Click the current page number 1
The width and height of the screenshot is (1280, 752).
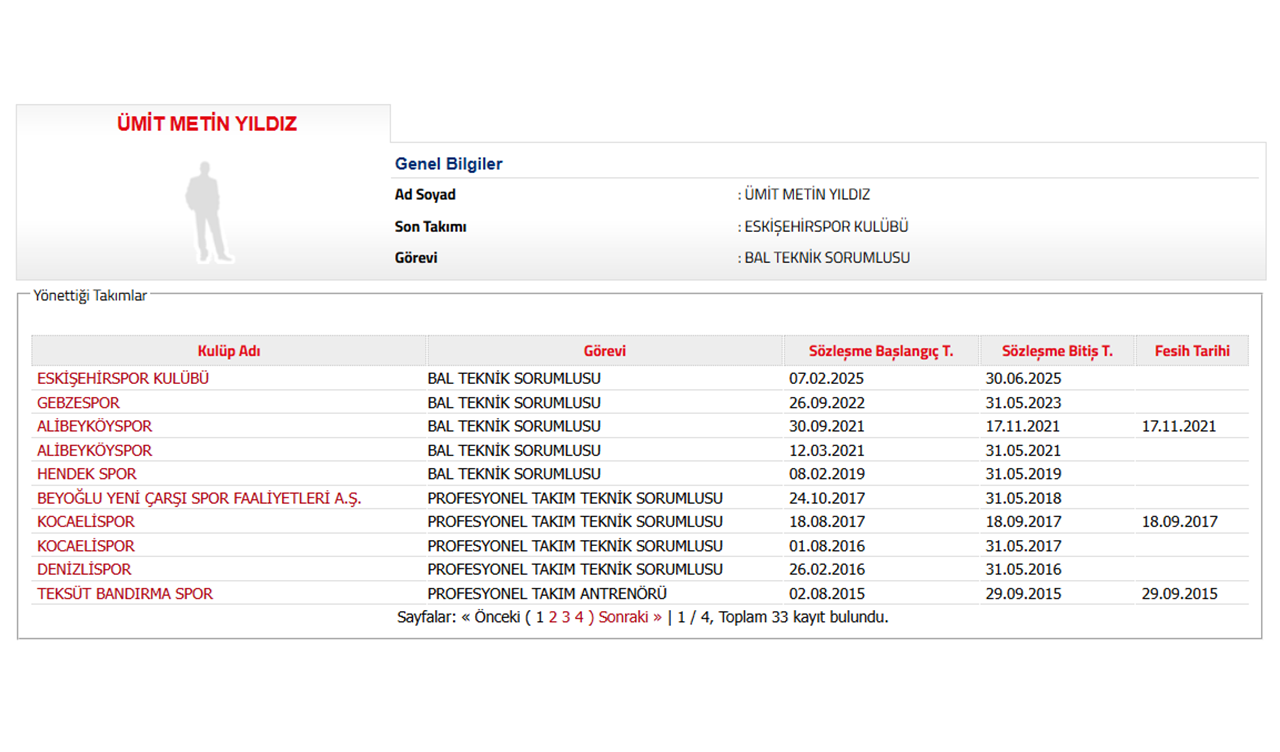point(540,617)
